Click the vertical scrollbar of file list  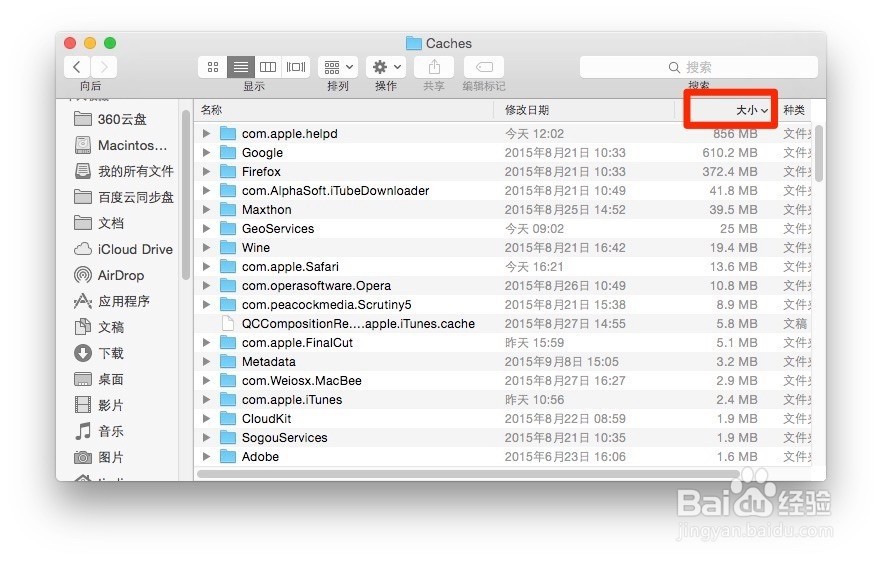click(818, 153)
